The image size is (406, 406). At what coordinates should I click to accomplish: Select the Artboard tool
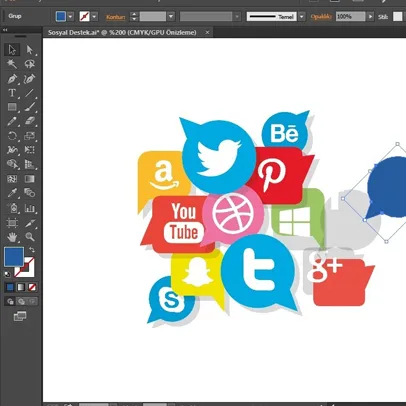(x=12, y=223)
